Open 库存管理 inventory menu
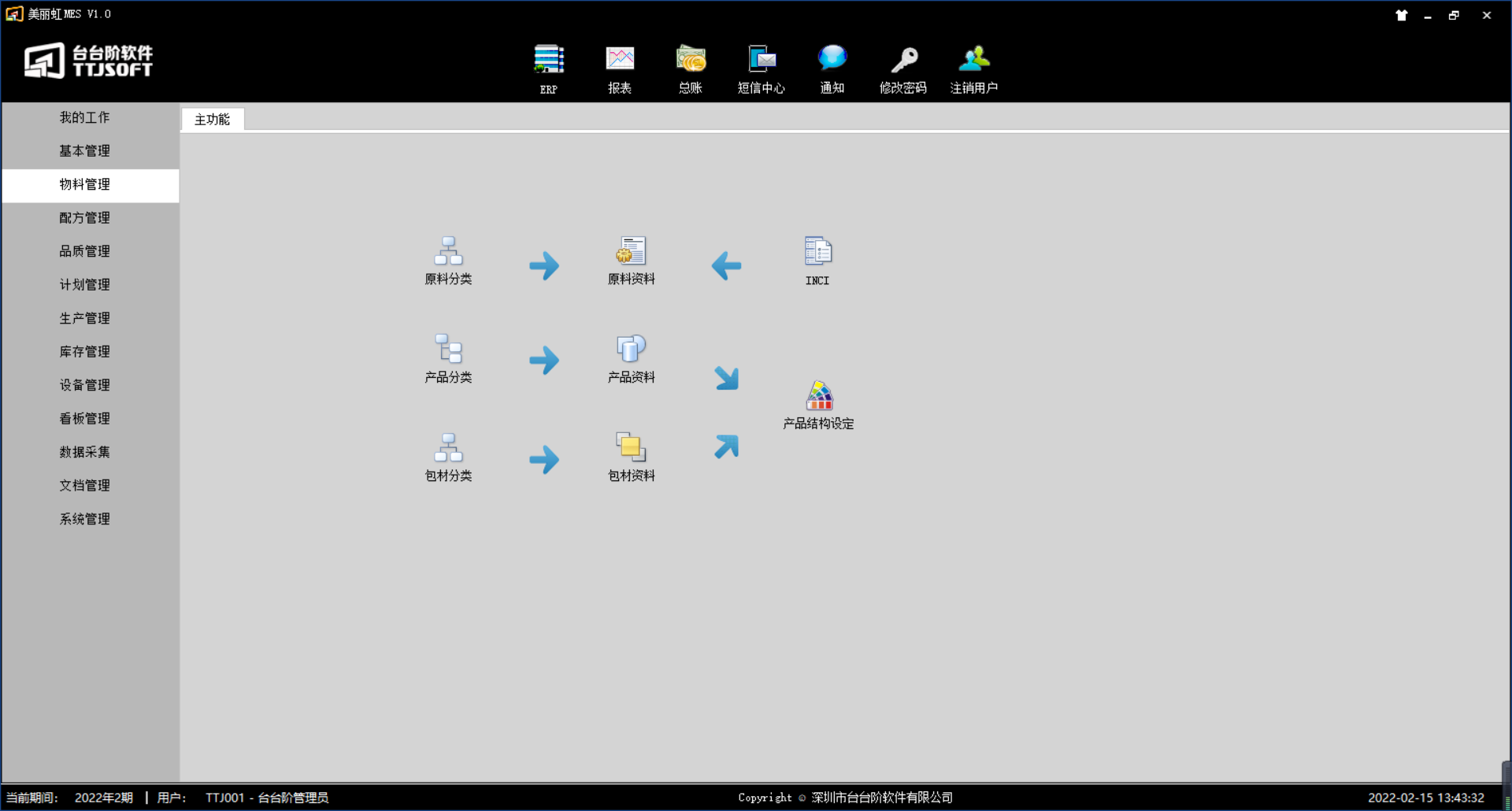Image resolution: width=1512 pixels, height=811 pixels. click(85, 352)
